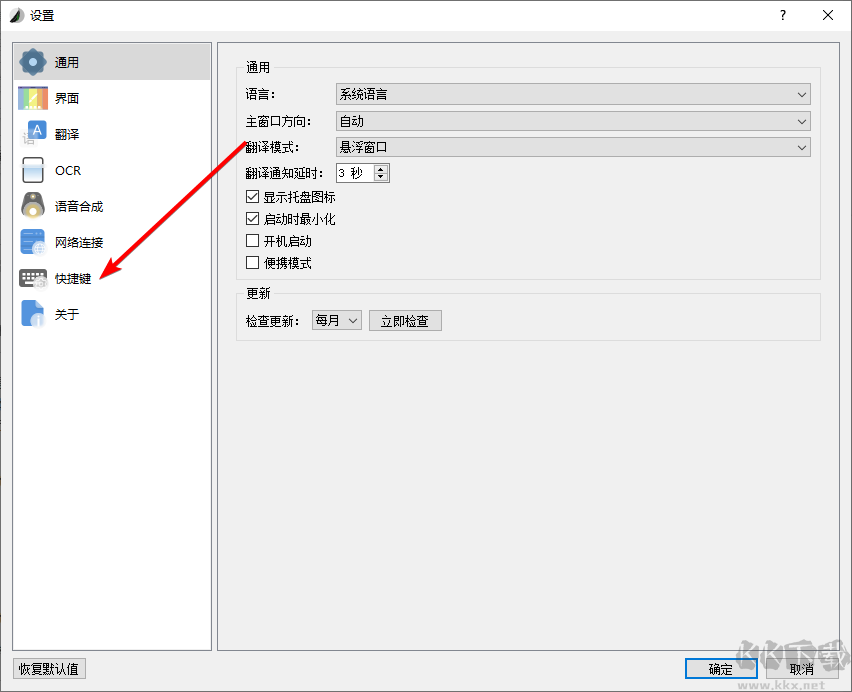This screenshot has height=692, width=852.
Task: Open the 语言 system language dropdown
Action: [x=573, y=94]
